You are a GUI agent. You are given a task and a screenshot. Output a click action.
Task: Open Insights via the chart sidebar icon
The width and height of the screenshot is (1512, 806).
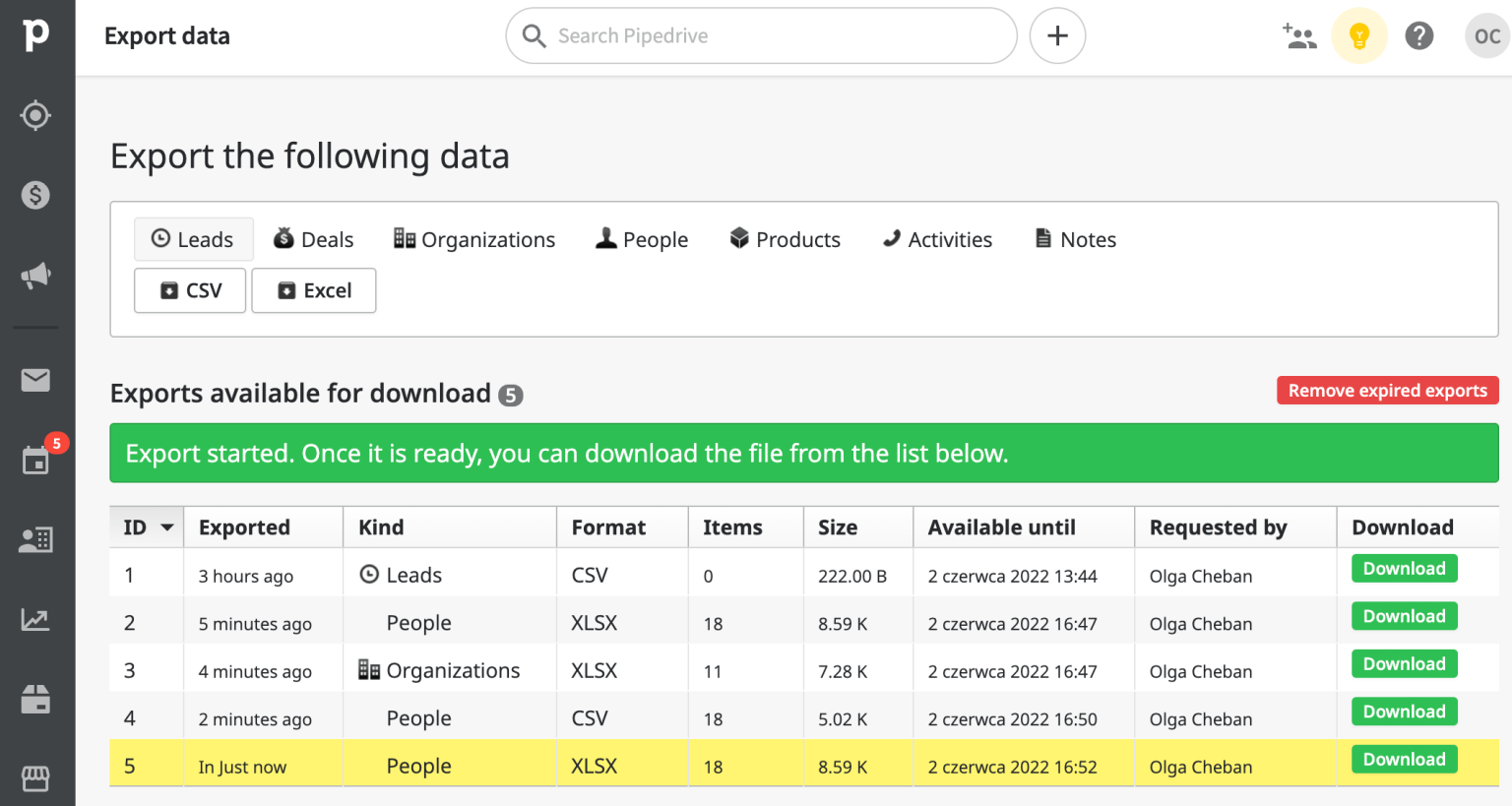[35, 619]
